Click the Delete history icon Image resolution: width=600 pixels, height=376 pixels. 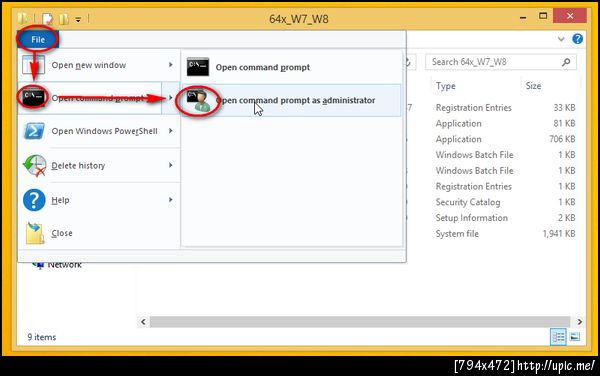pyautogui.click(x=34, y=166)
